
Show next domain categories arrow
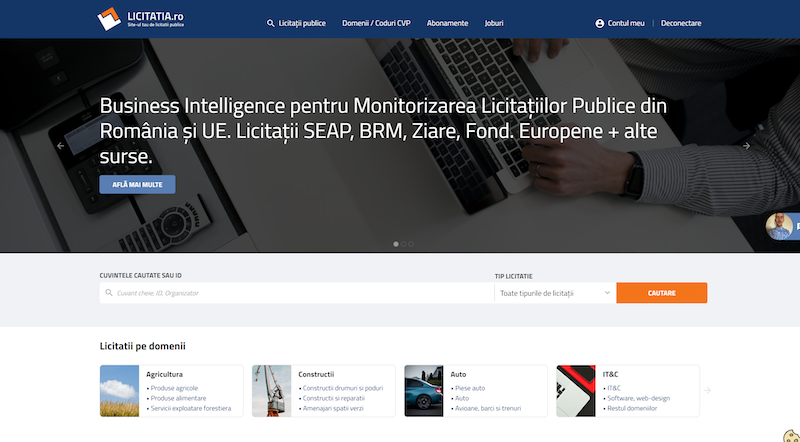tap(707, 390)
